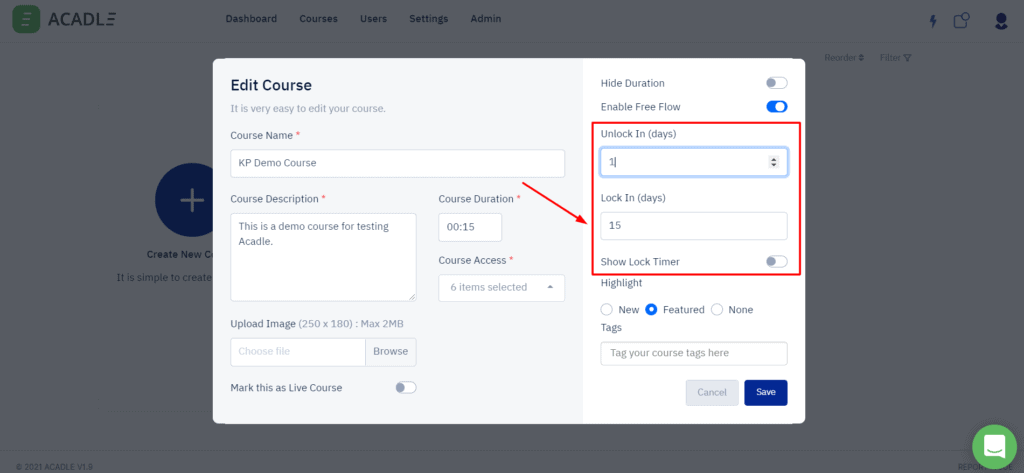The height and width of the screenshot is (473, 1024).
Task: Go to the Dashboard menu
Action: click(251, 19)
